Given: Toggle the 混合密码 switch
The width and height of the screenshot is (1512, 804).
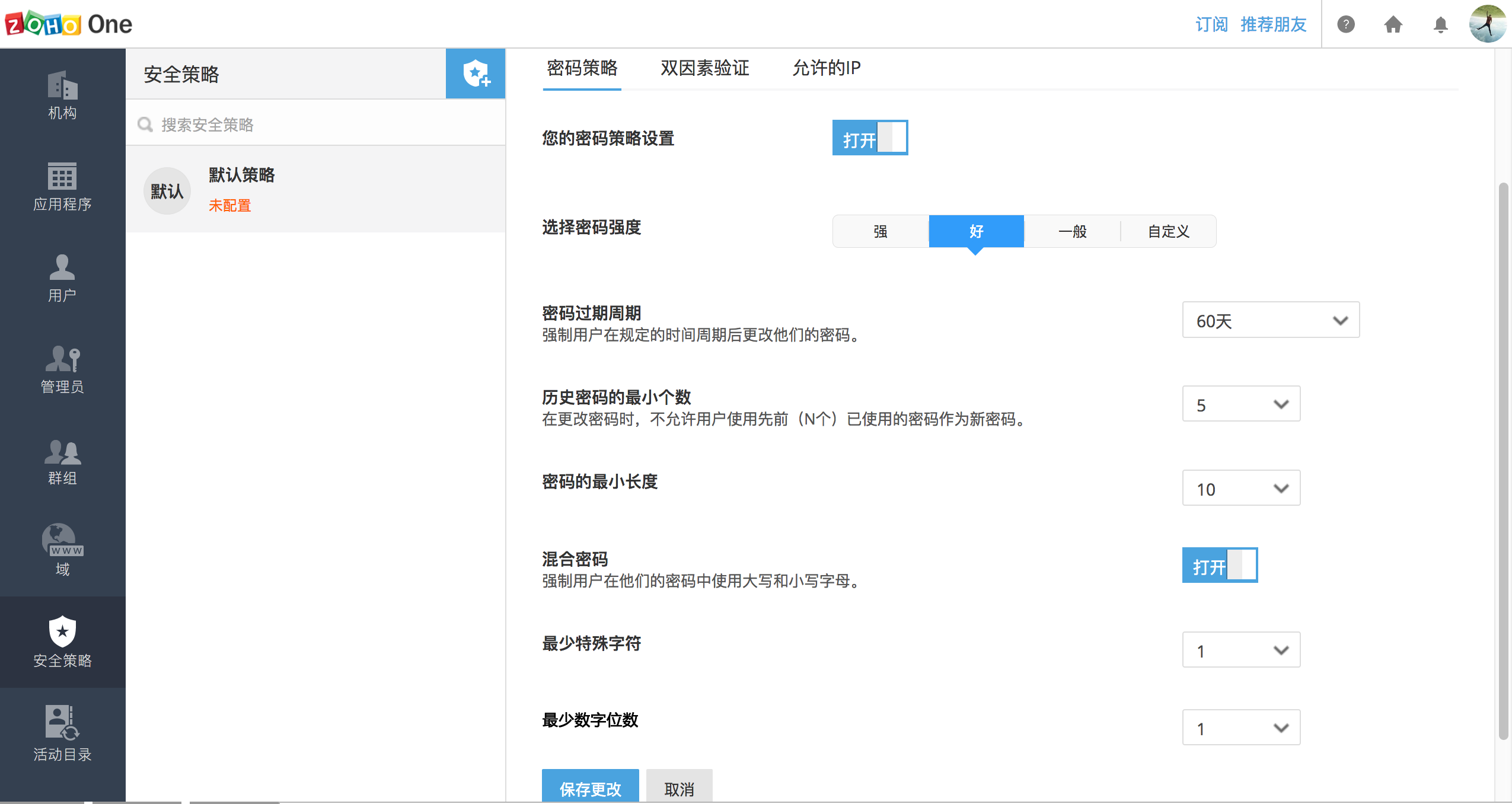Looking at the screenshot, I should tap(1219, 565).
